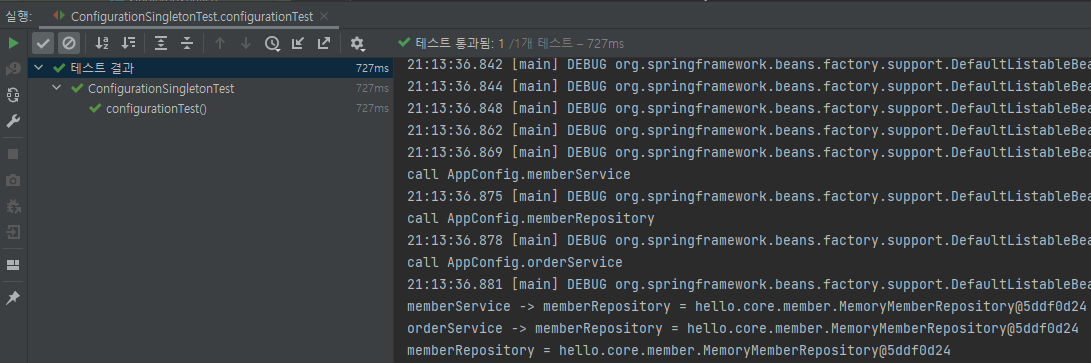Expand all test nodes icon
Screen dimensions: 1091x363
coord(161,43)
